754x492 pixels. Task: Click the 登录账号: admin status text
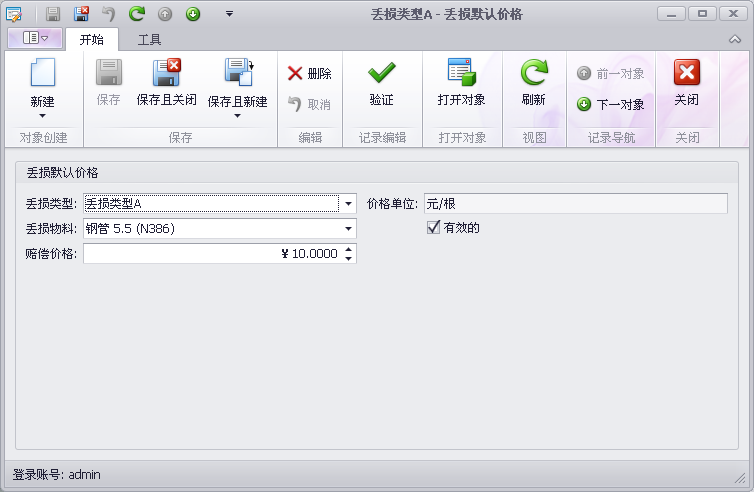click(56, 475)
